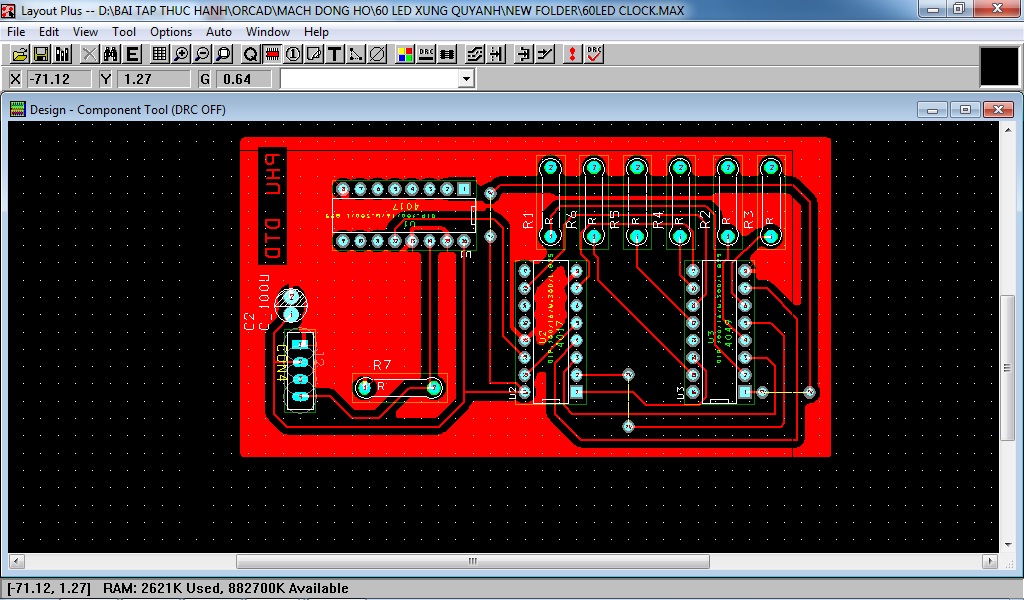
Task: Click the Zoom In magnifier icon
Action: click(x=181, y=54)
